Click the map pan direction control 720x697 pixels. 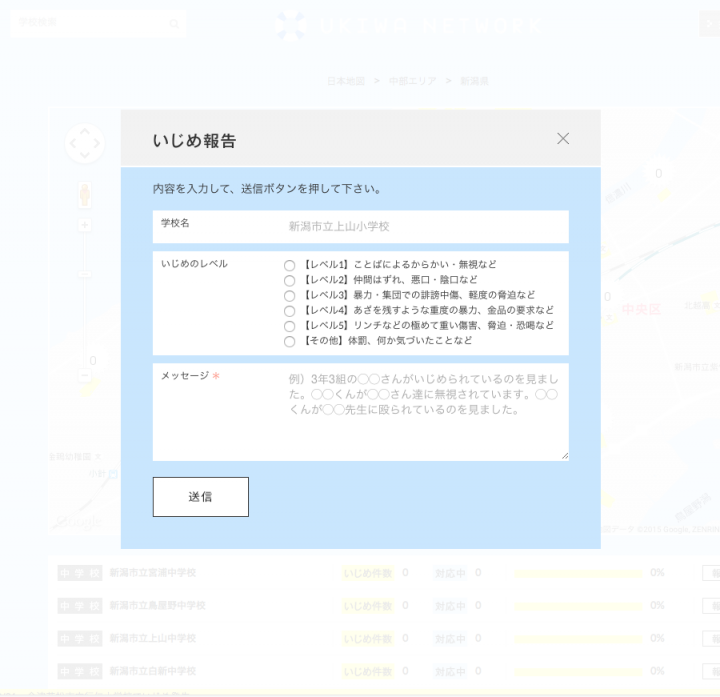click(x=85, y=143)
